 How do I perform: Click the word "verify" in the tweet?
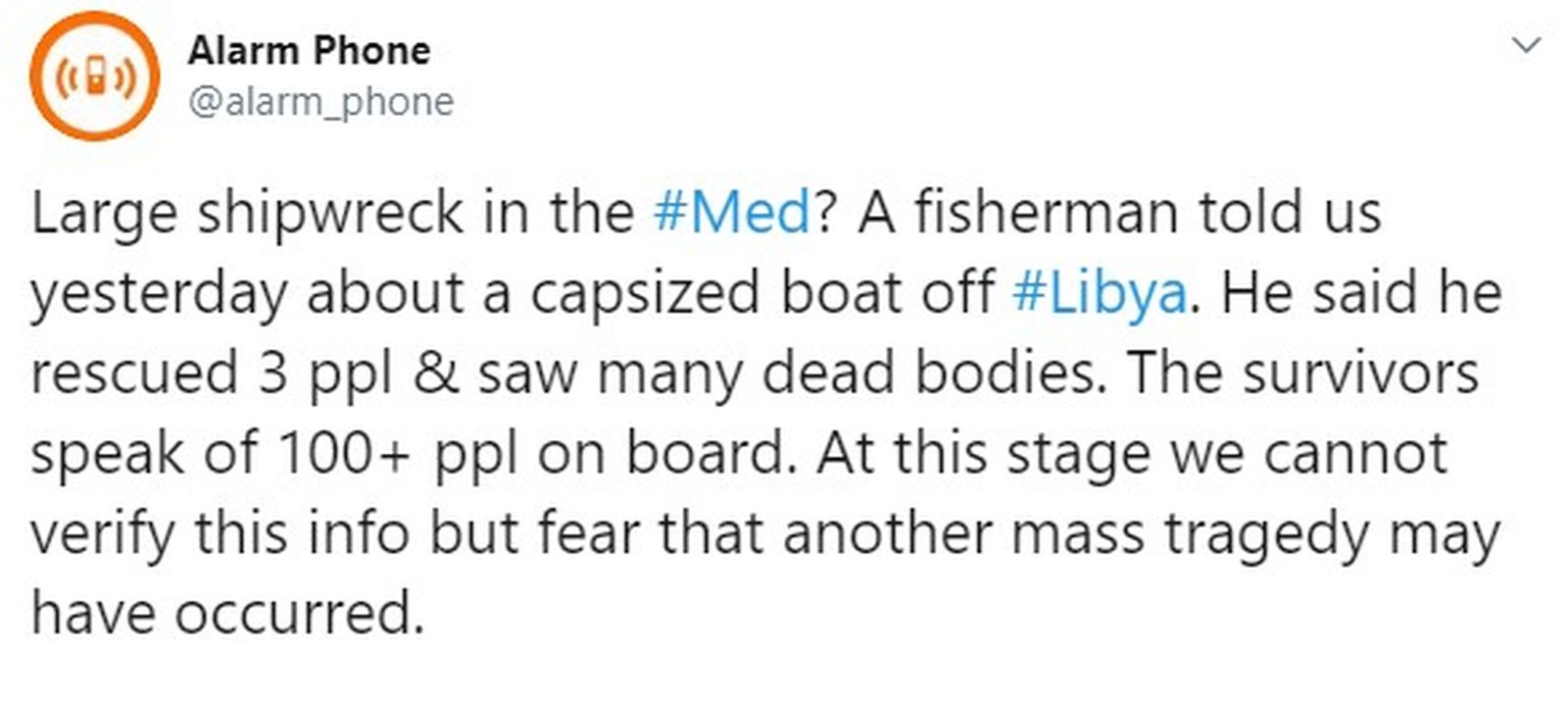[102, 534]
